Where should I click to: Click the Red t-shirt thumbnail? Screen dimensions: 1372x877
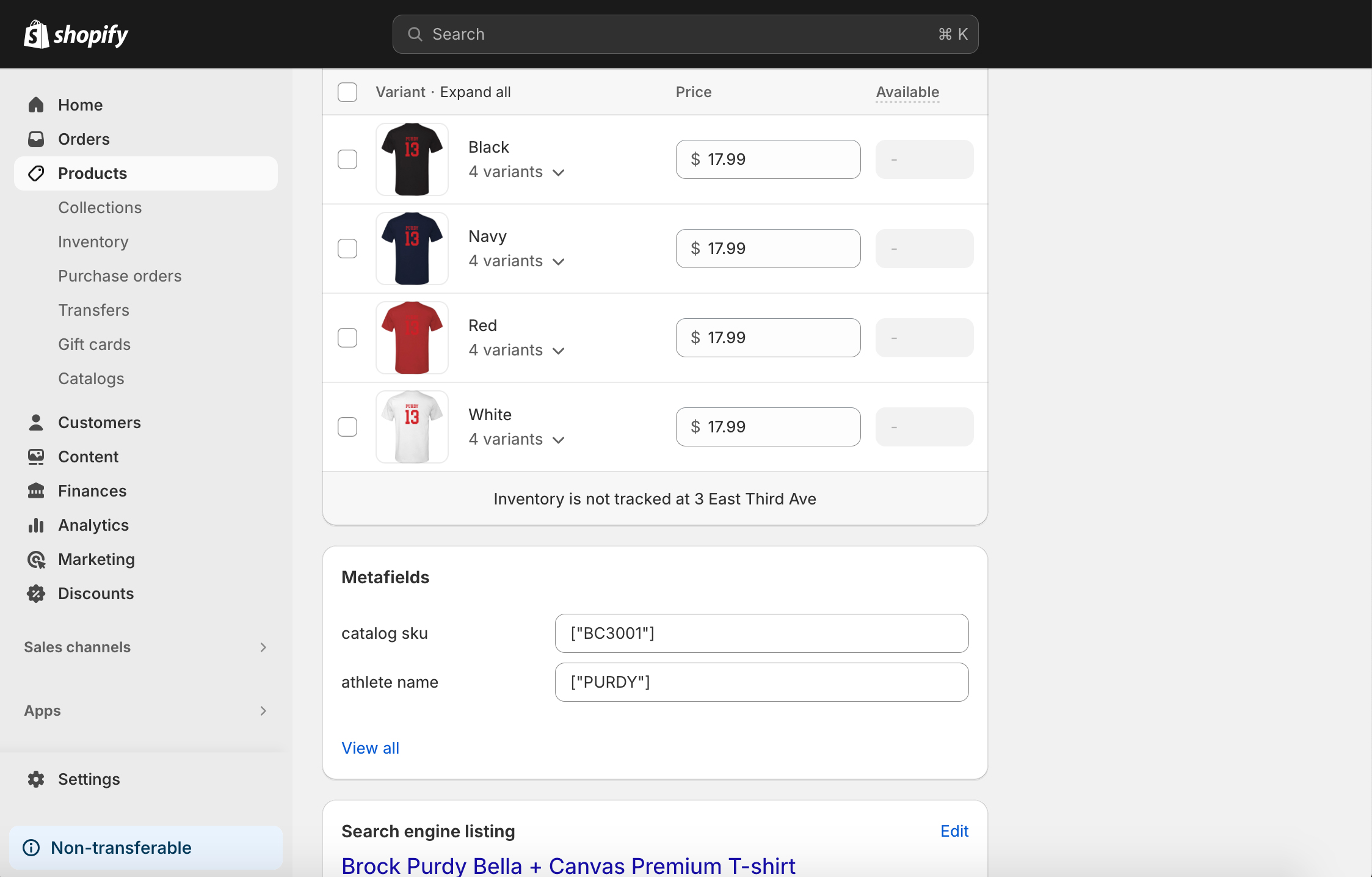pyautogui.click(x=412, y=338)
